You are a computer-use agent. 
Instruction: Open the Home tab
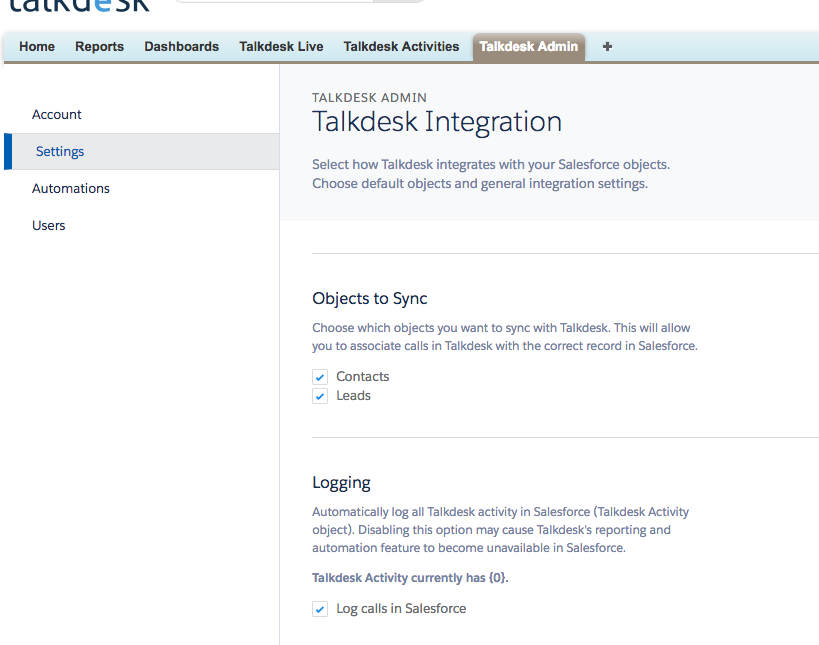37,46
